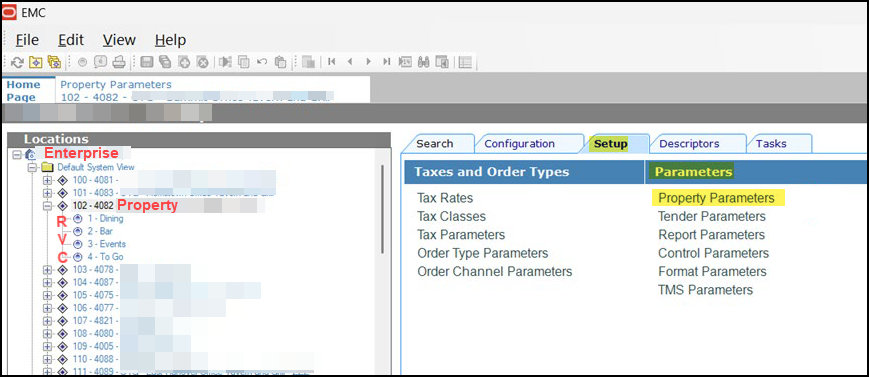Select the 2 - Bar revenue center
869x377 pixels.
click(x=100, y=231)
